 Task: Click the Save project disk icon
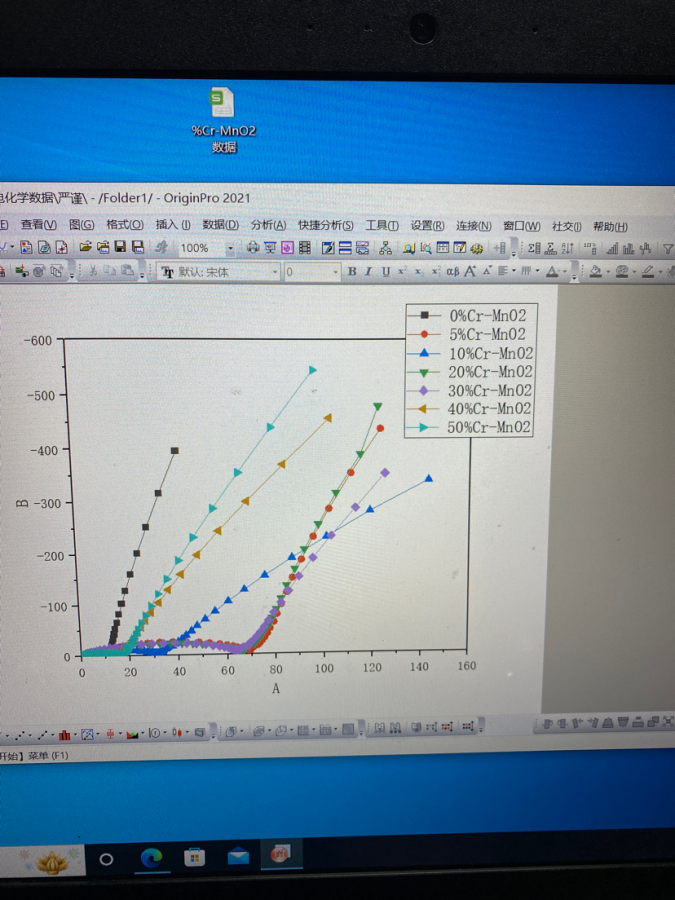[x=120, y=247]
